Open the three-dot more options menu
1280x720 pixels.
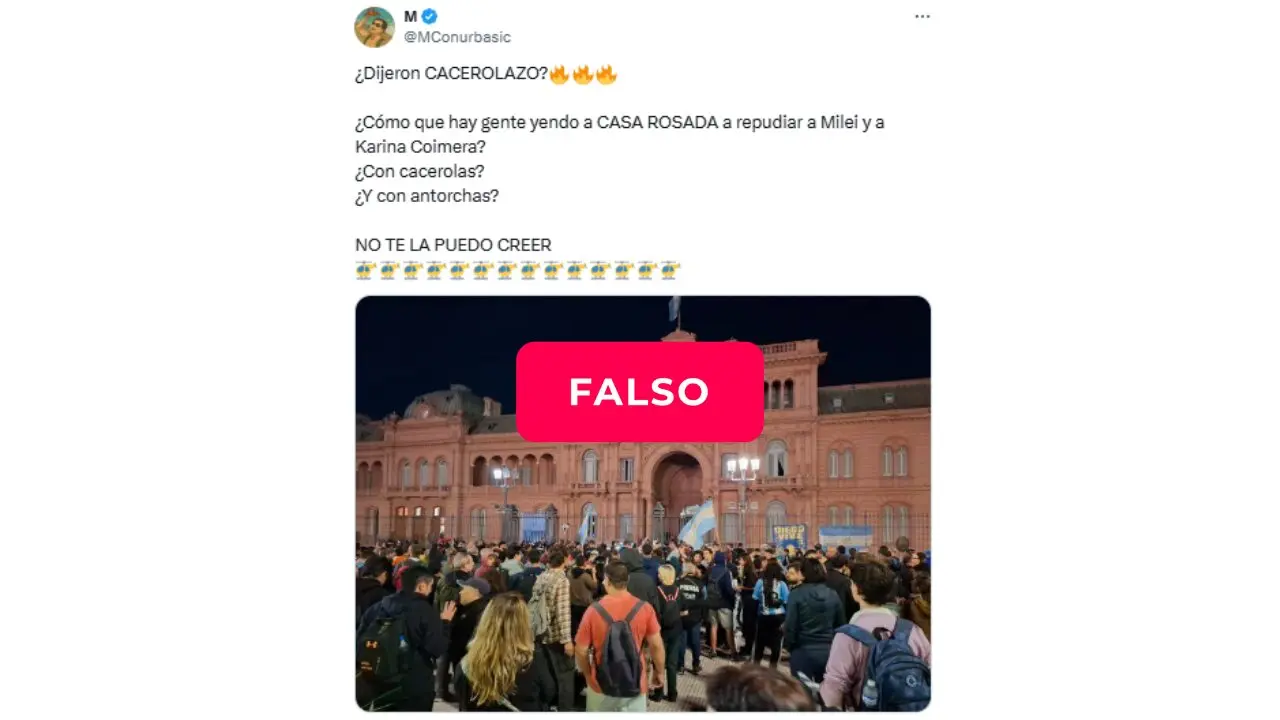[x=922, y=17]
